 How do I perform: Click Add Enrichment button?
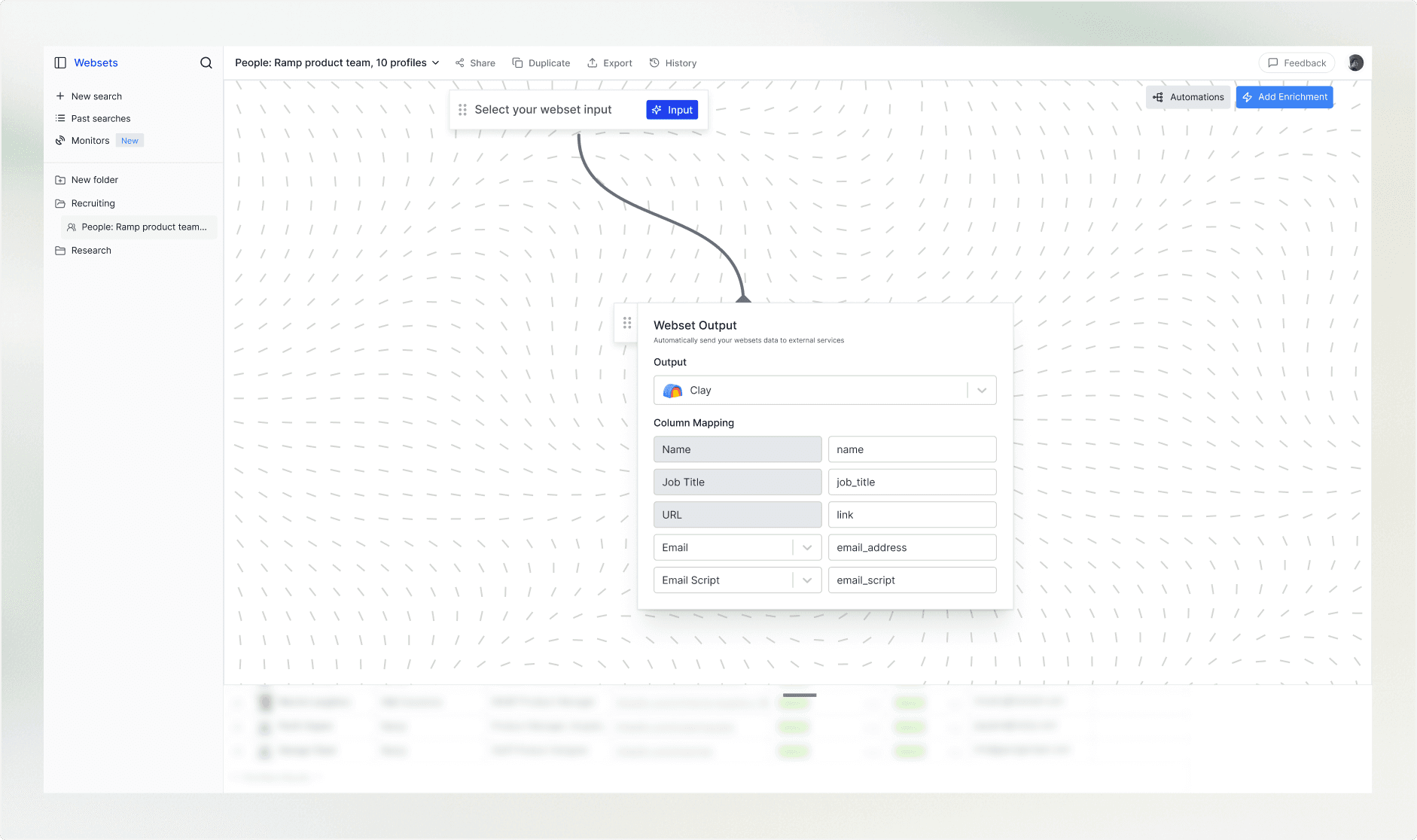click(1284, 97)
